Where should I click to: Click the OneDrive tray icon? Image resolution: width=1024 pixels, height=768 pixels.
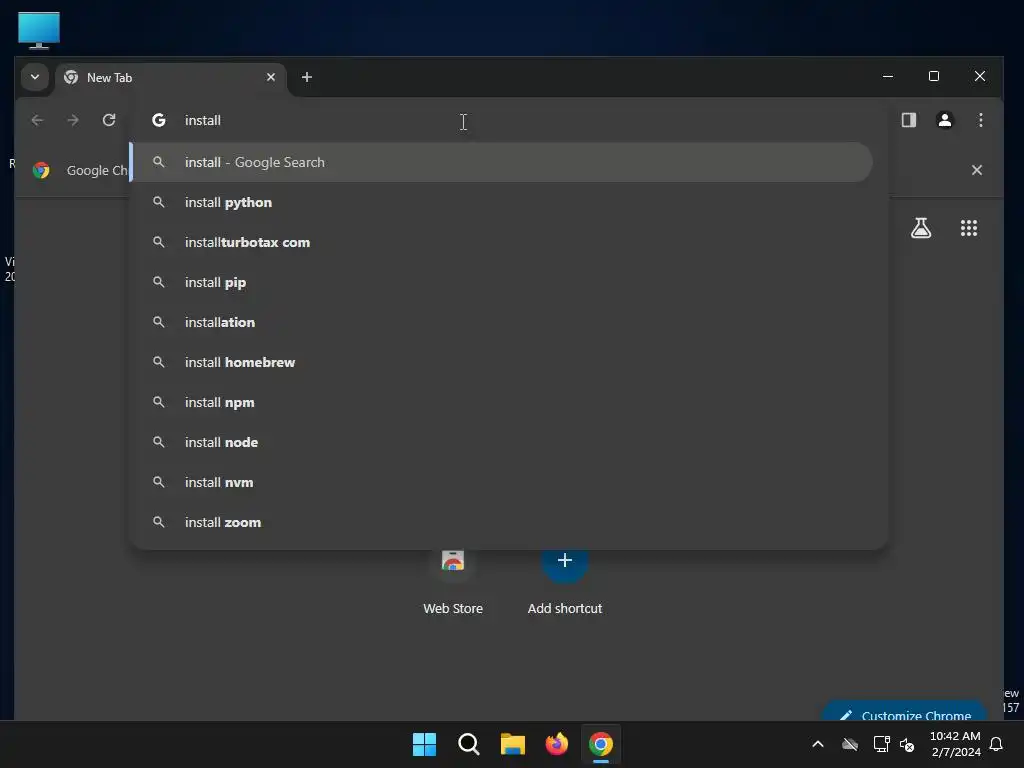point(850,744)
